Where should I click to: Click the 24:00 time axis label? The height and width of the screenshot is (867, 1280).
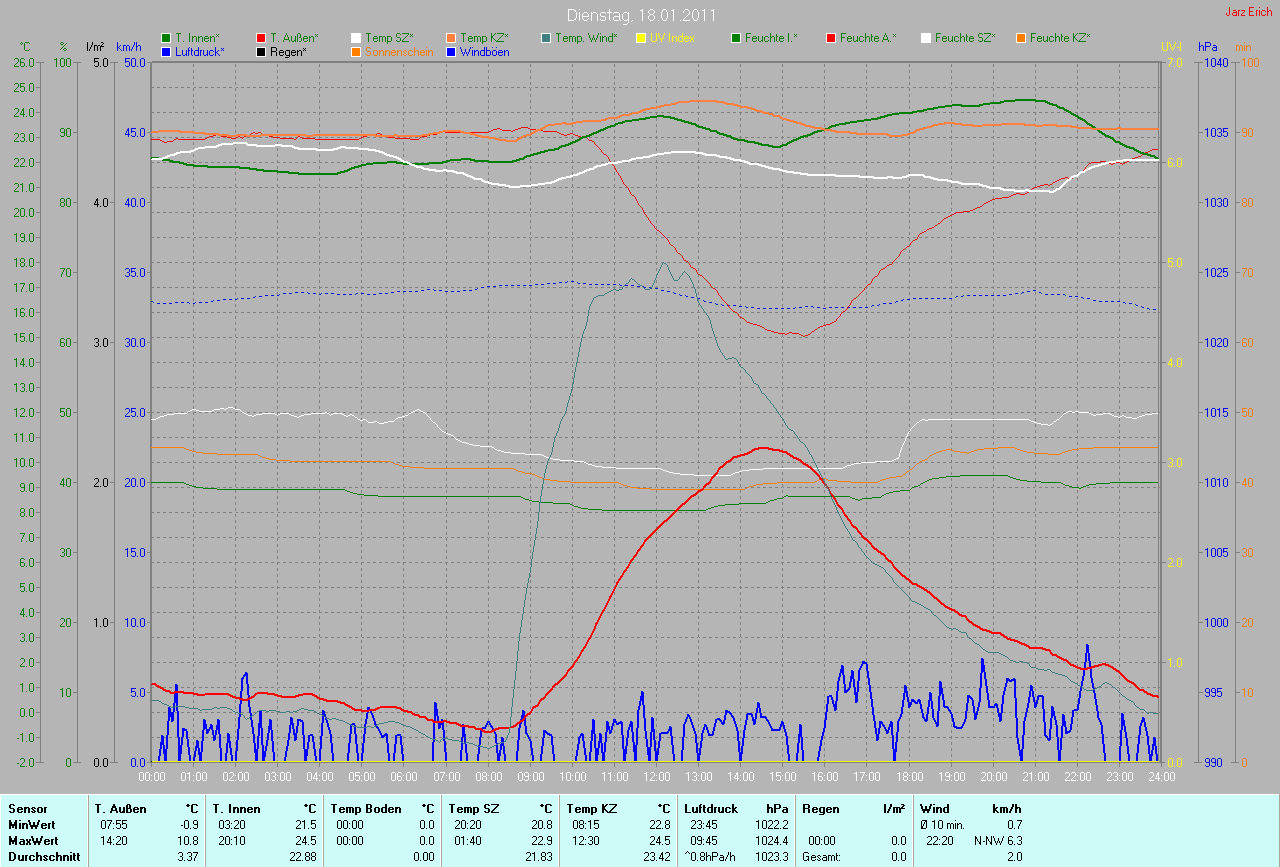[x=1160, y=776]
